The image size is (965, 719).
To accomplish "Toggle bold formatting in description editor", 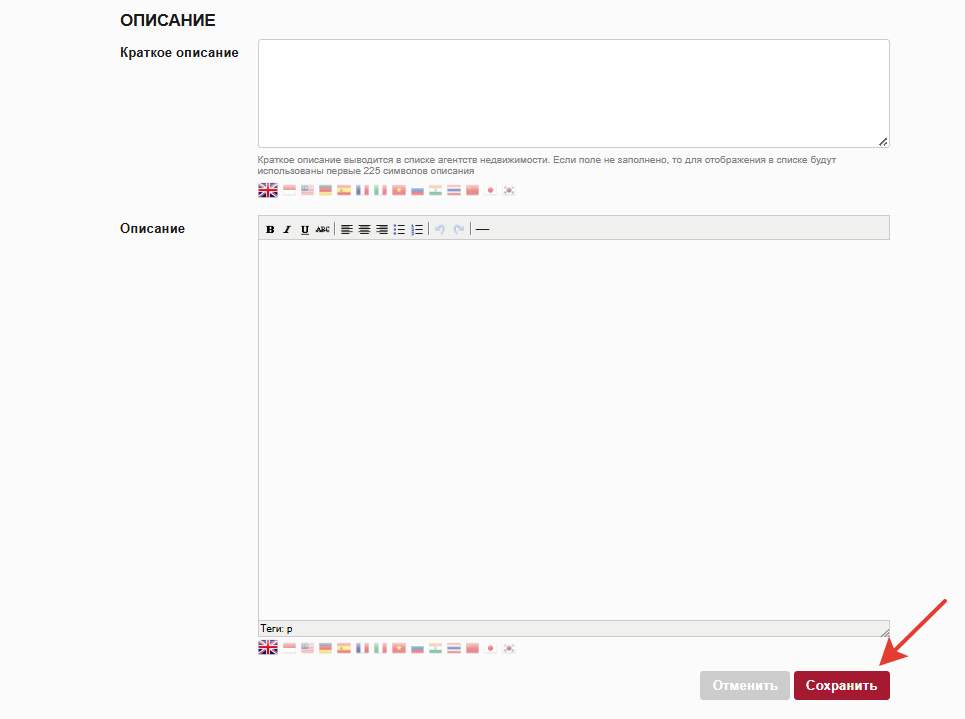I will [270, 229].
